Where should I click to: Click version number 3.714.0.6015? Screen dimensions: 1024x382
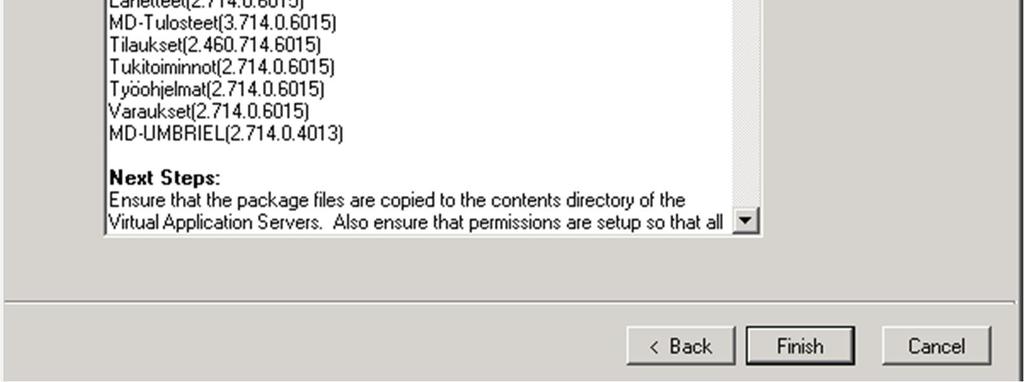tap(278, 24)
